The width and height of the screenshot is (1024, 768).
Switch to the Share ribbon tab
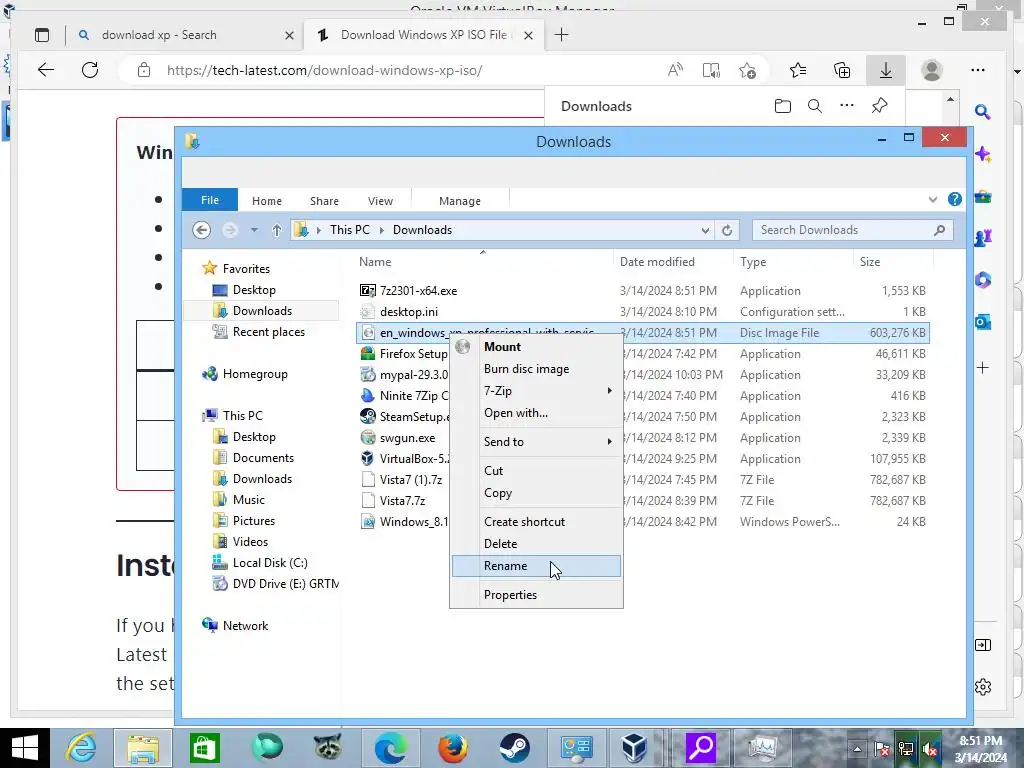(x=325, y=201)
